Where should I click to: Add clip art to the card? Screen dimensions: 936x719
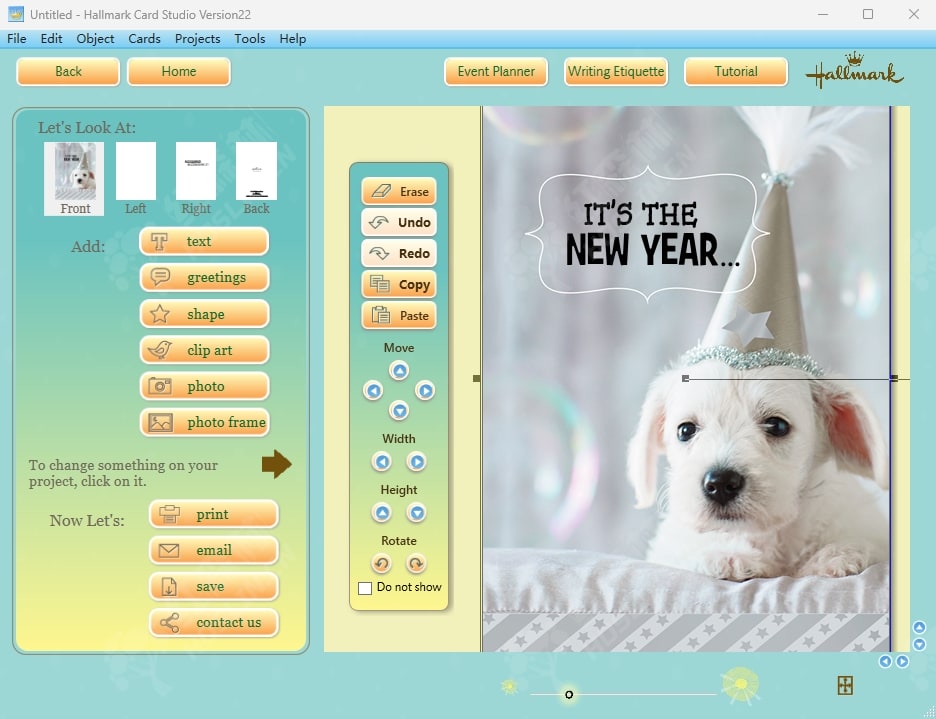point(204,350)
